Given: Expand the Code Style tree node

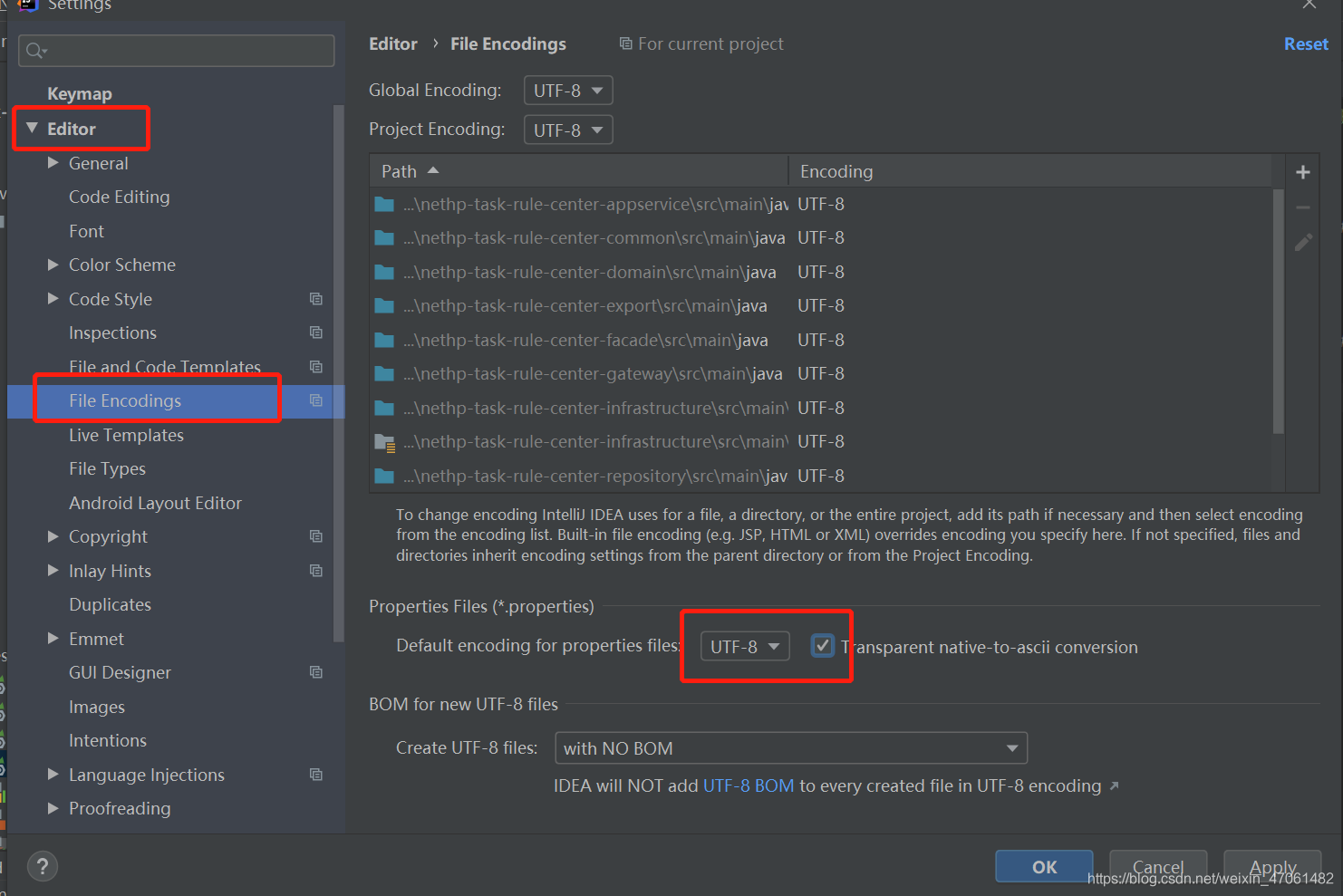Looking at the screenshot, I should pos(53,298).
